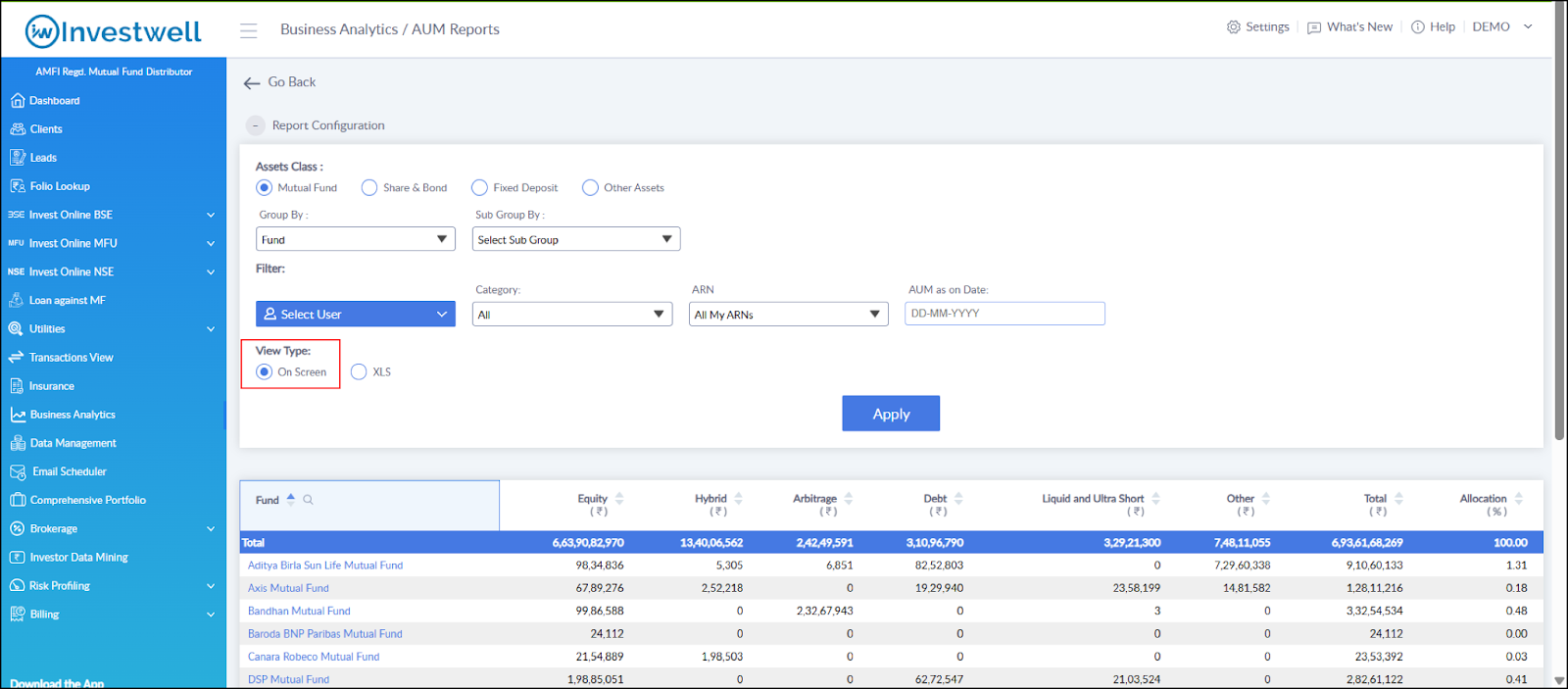Select the Other Assets radio button
This screenshot has width=1568, height=689.
tap(590, 187)
